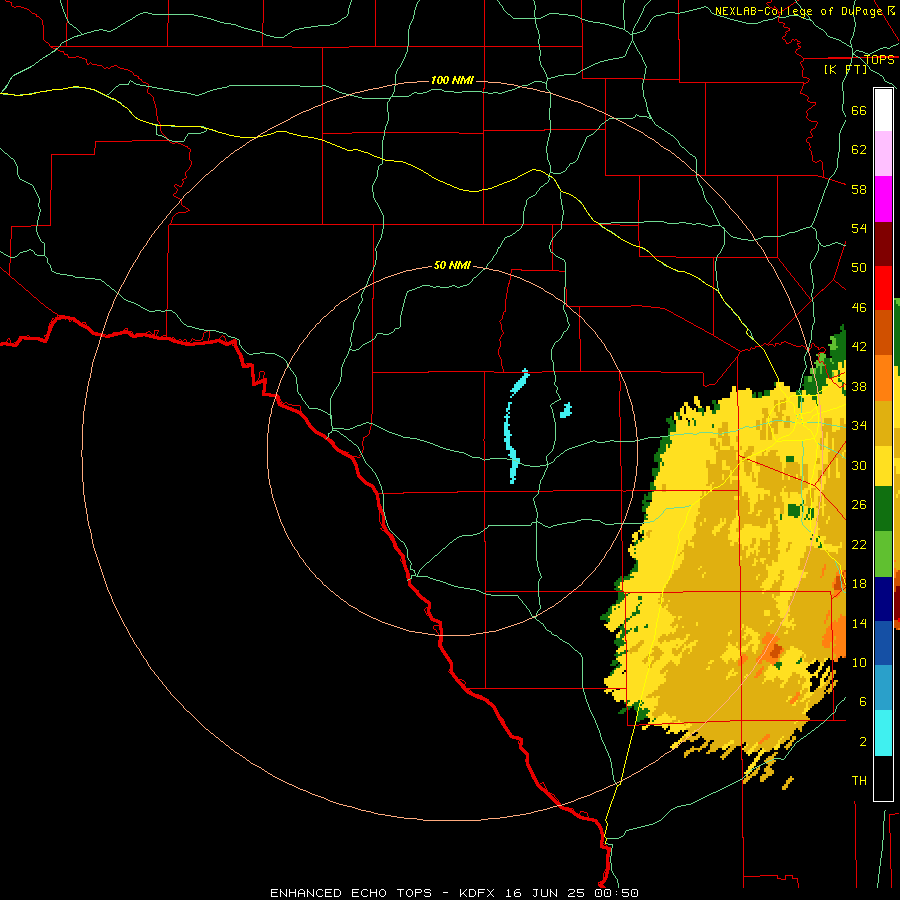Click the legend value '42'
This screenshot has height=900, width=900.
859,347
